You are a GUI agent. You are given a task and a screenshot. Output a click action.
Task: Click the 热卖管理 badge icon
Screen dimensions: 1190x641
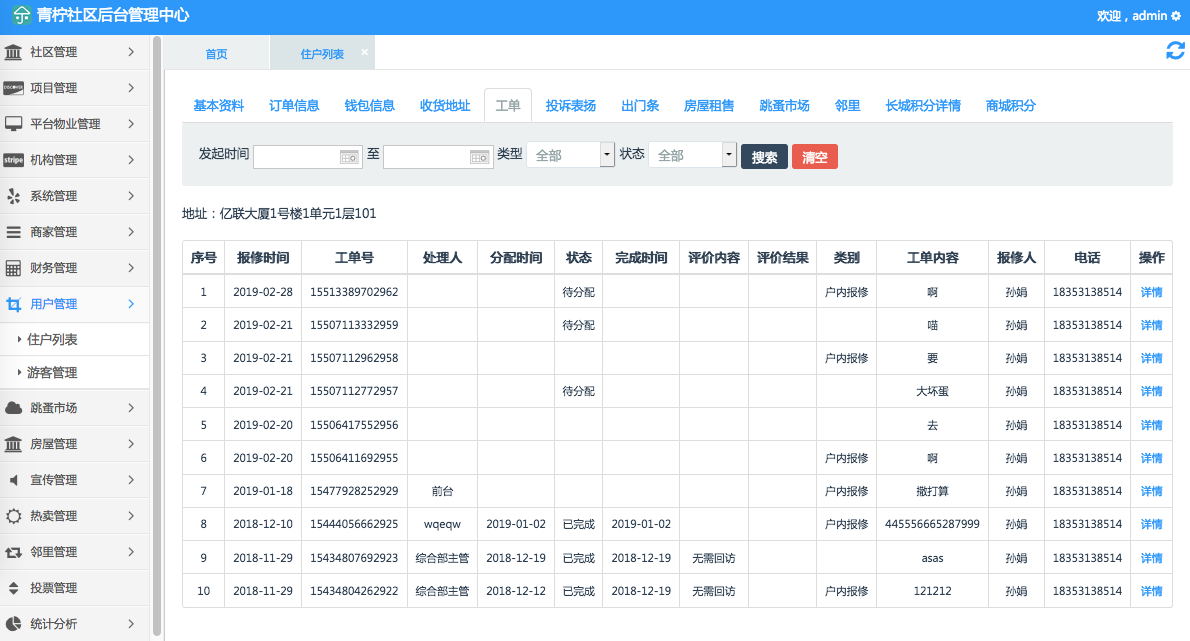click(13, 516)
